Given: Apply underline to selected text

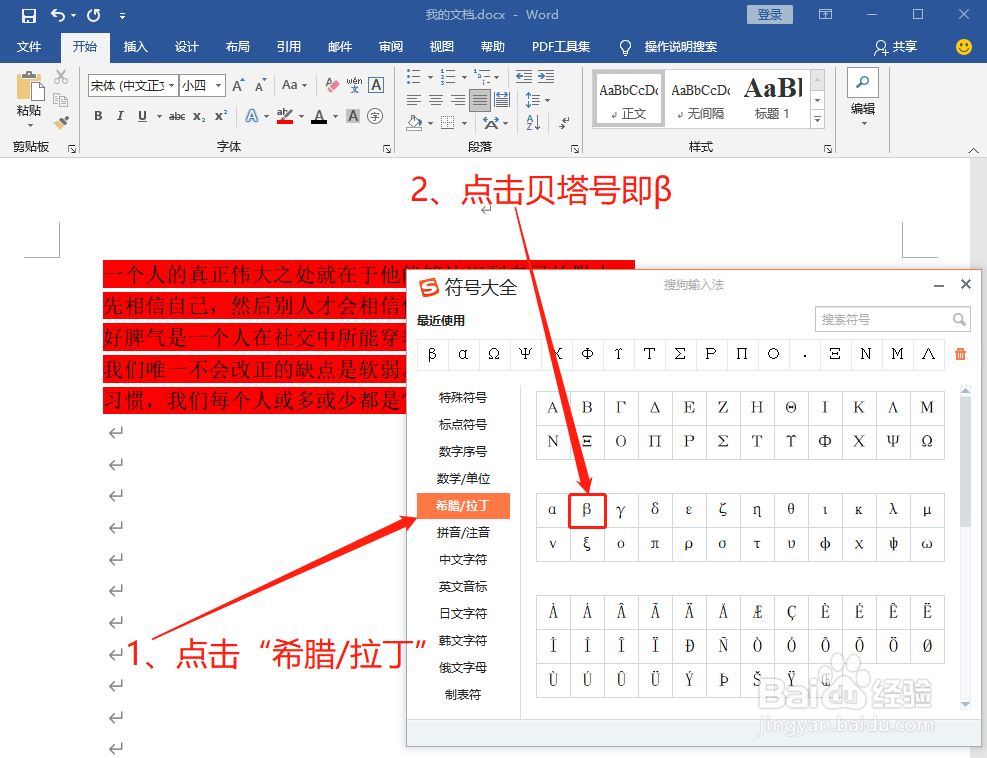Looking at the screenshot, I should click(x=142, y=116).
